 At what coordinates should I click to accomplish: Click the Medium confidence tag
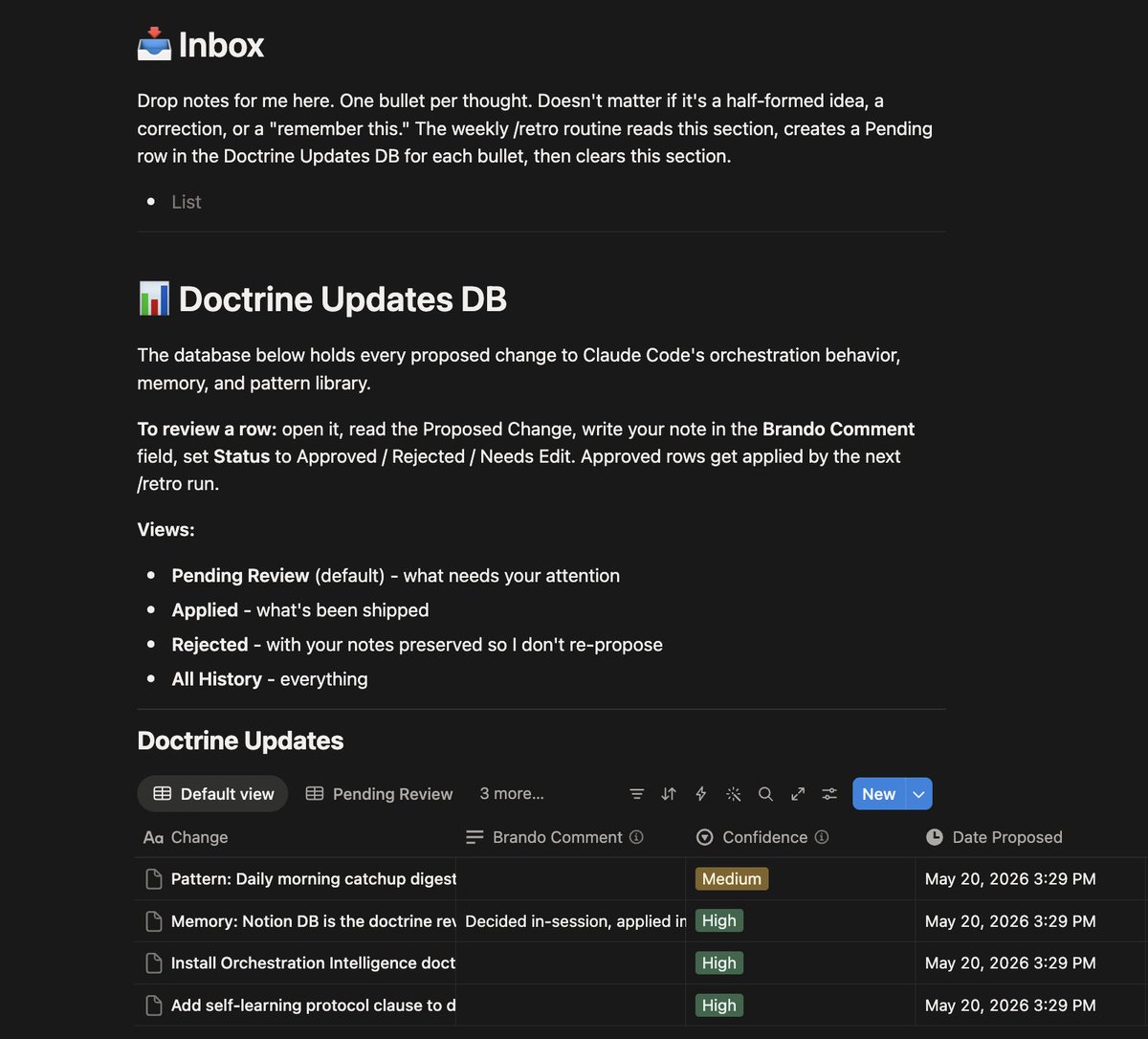732,879
